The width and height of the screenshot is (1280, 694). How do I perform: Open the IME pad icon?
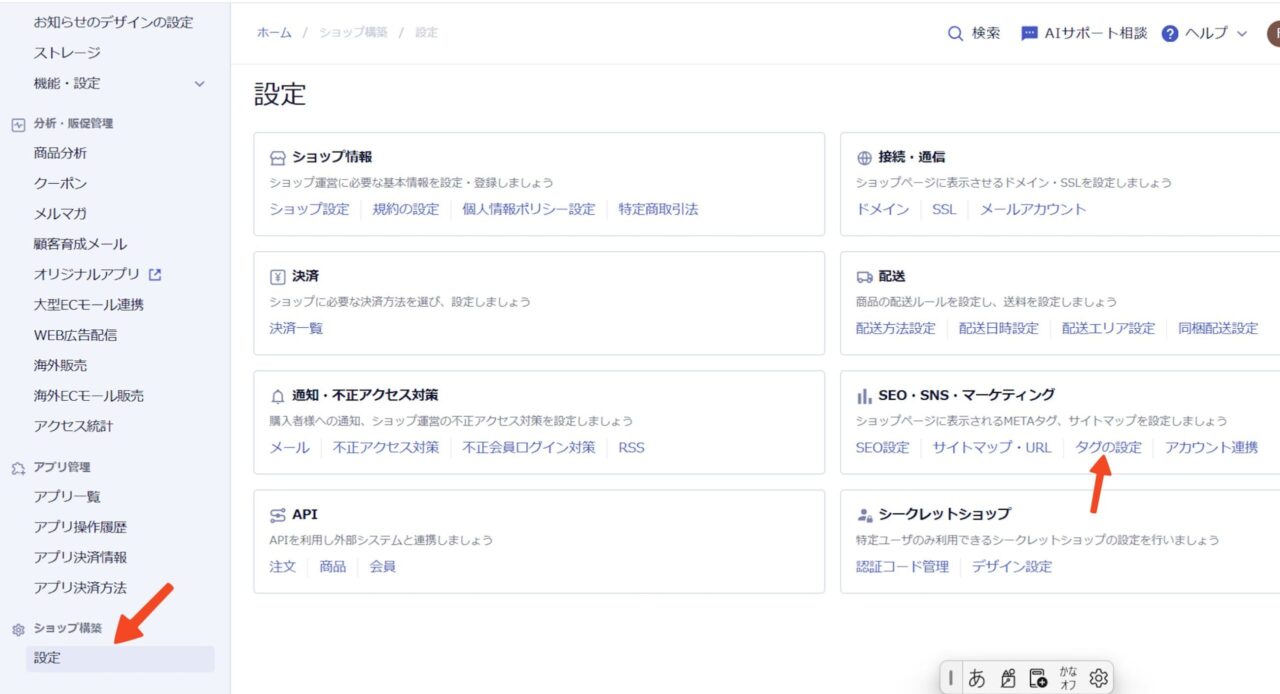click(1007, 678)
